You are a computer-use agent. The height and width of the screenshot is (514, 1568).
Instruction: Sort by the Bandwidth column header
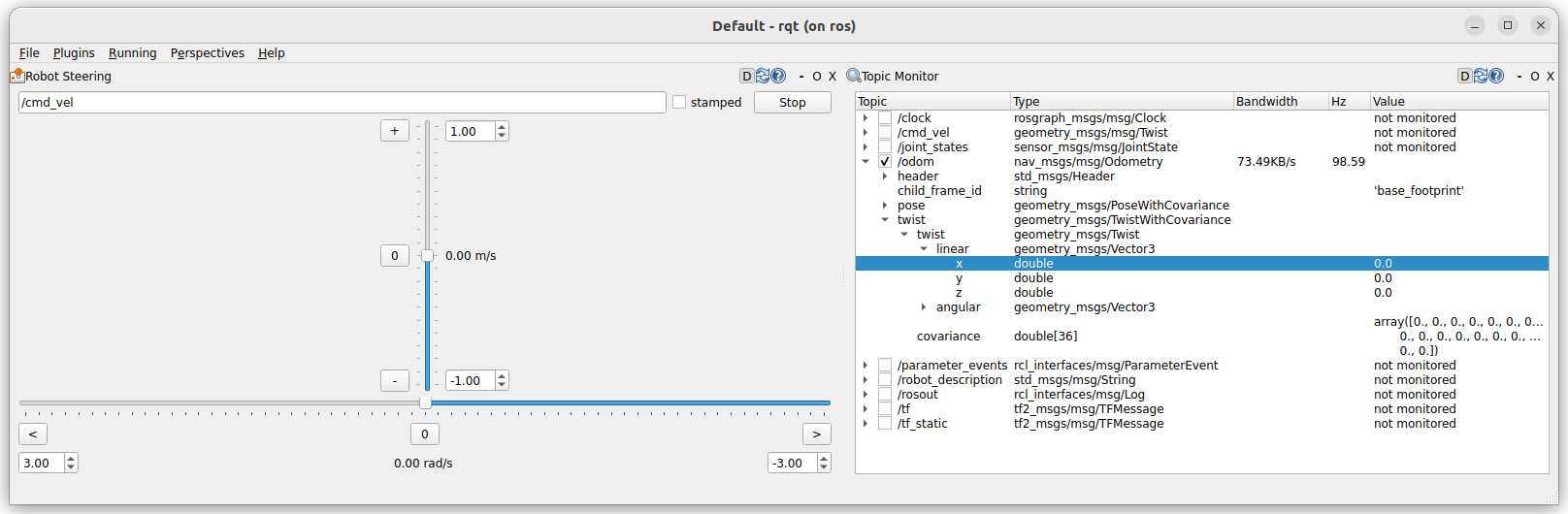[1280, 101]
